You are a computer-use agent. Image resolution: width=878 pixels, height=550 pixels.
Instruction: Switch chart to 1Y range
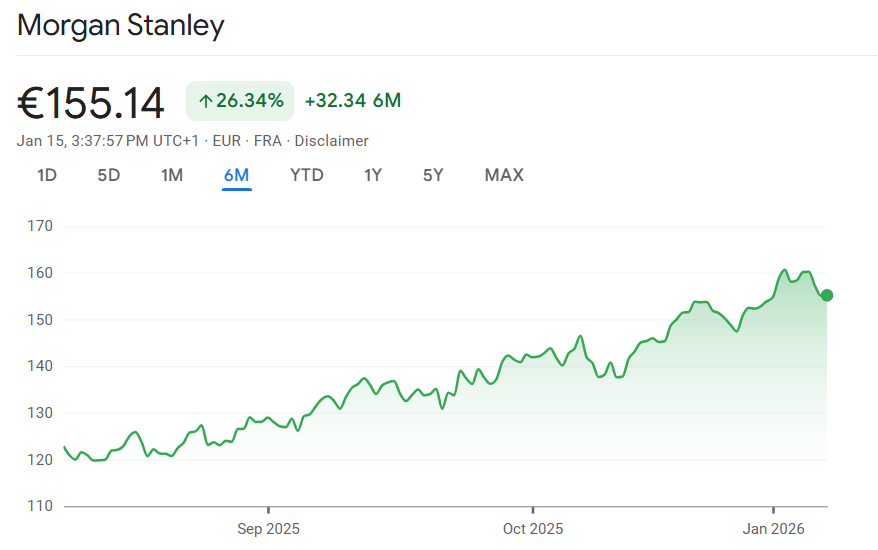pos(373,175)
